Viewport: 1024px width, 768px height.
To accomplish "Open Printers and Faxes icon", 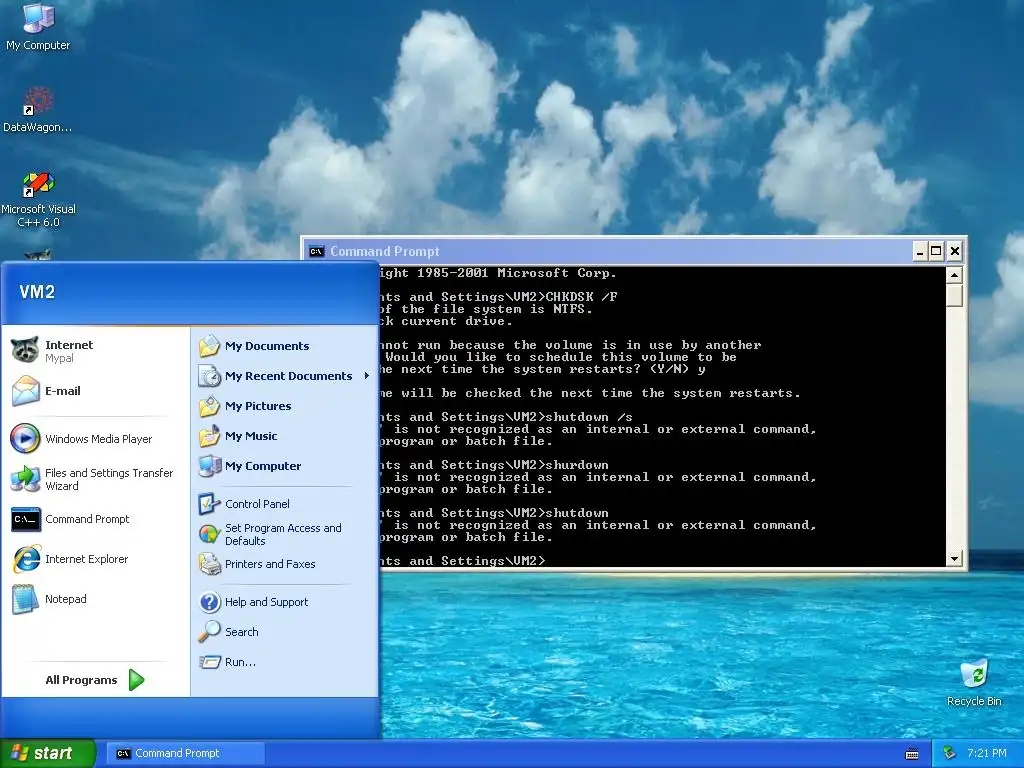I will (x=209, y=564).
